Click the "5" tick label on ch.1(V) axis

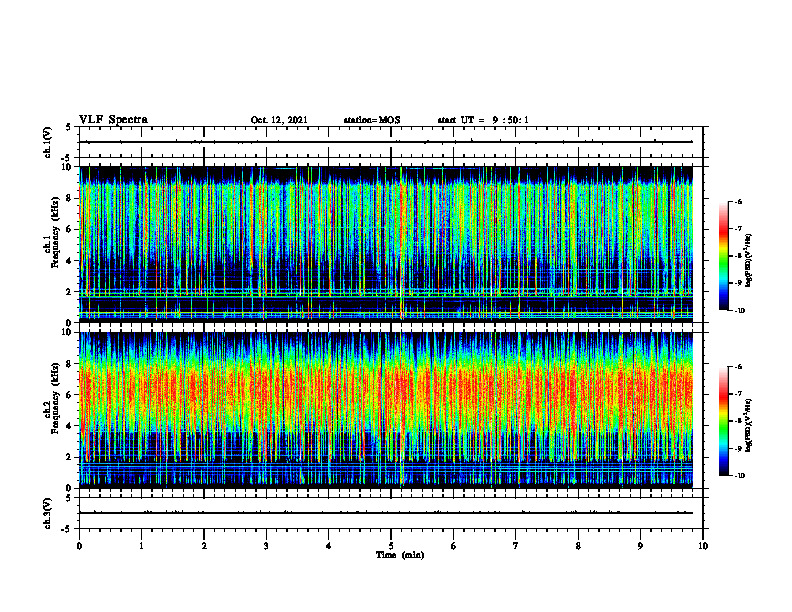point(69,128)
